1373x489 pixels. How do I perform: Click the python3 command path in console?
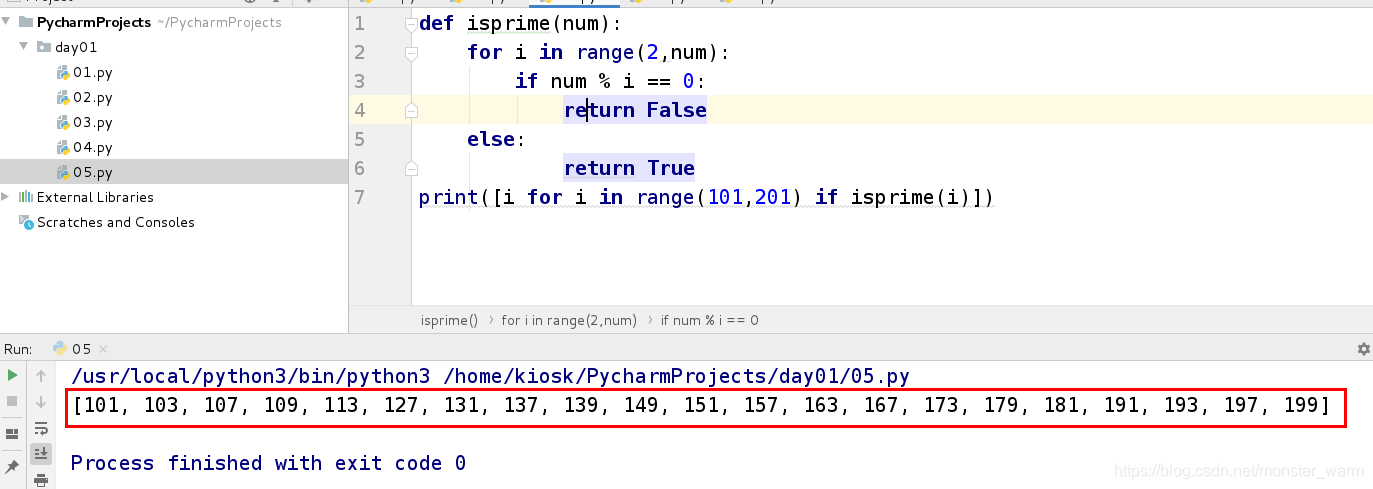[490, 376]
